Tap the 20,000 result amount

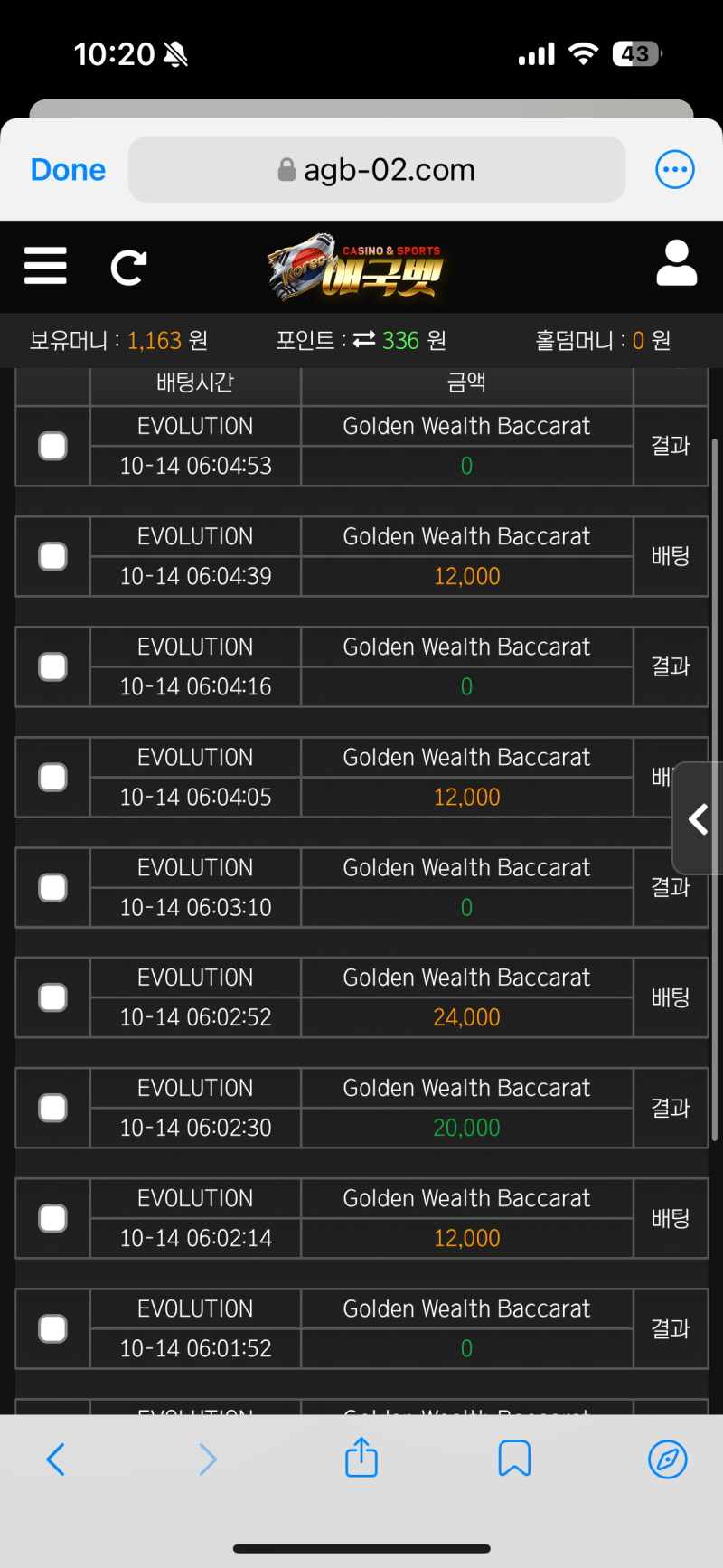click(x=466, y=1128)
